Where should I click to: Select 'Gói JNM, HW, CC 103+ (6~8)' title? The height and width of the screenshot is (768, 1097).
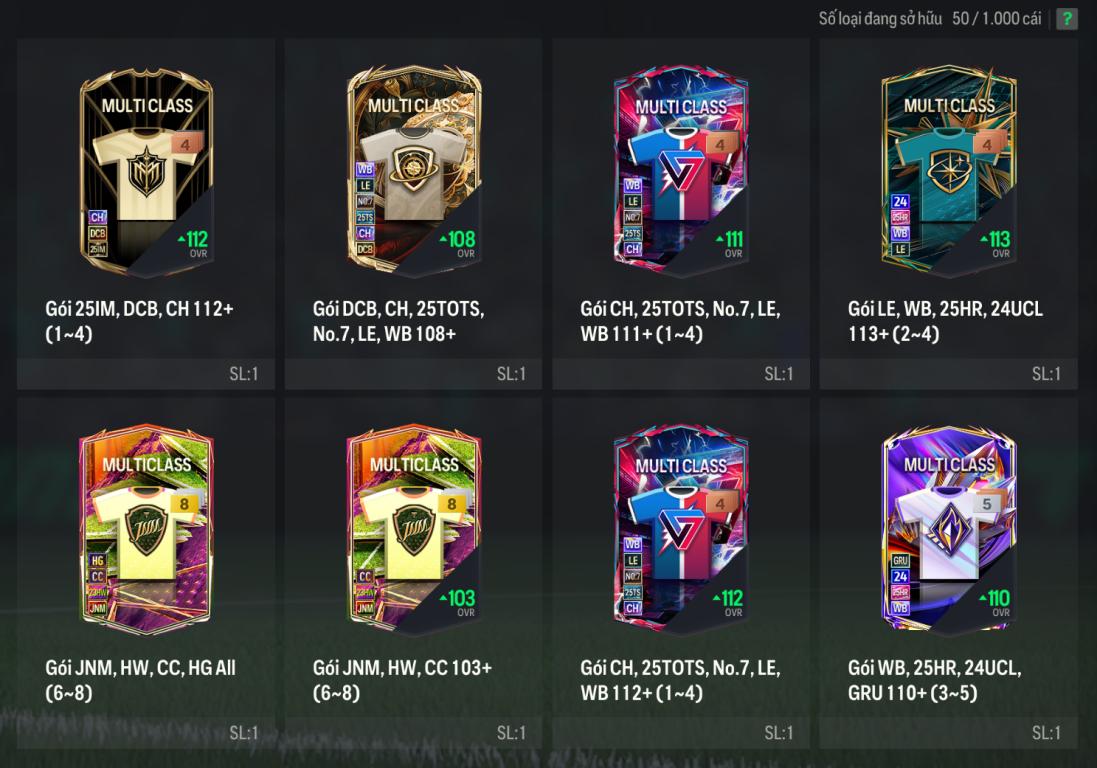[402, 680]
